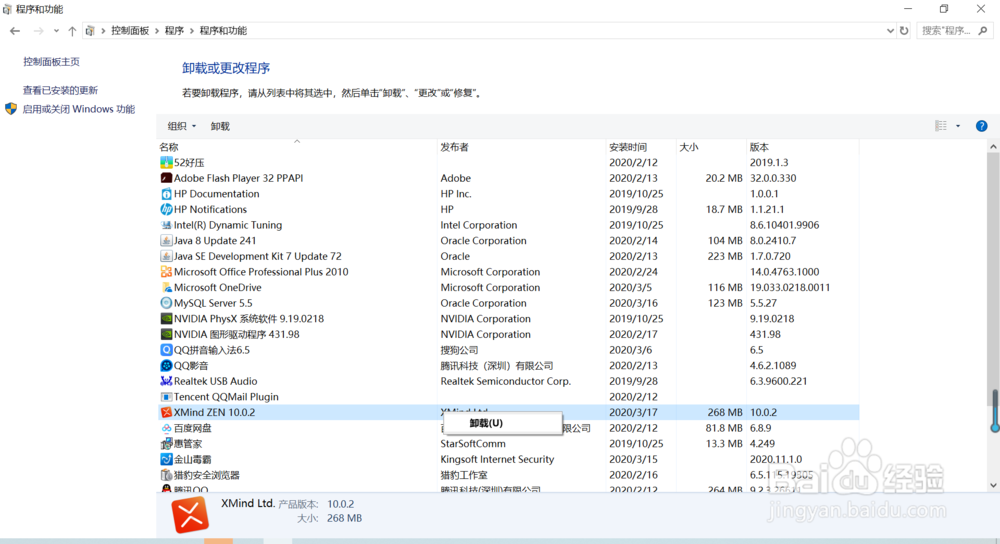Click the HP Documentation program icon
Screen dimensions: 1000x544
coord(166,194)
